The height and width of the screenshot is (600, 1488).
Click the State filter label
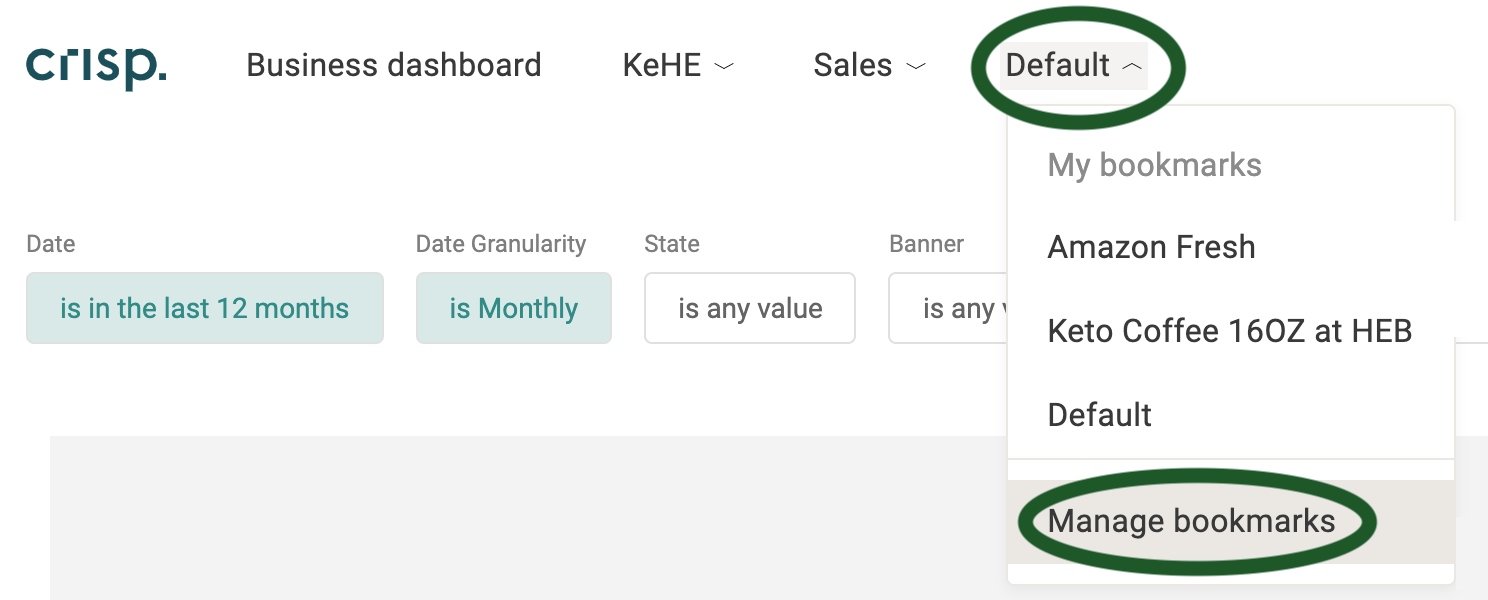coord(672,244)
